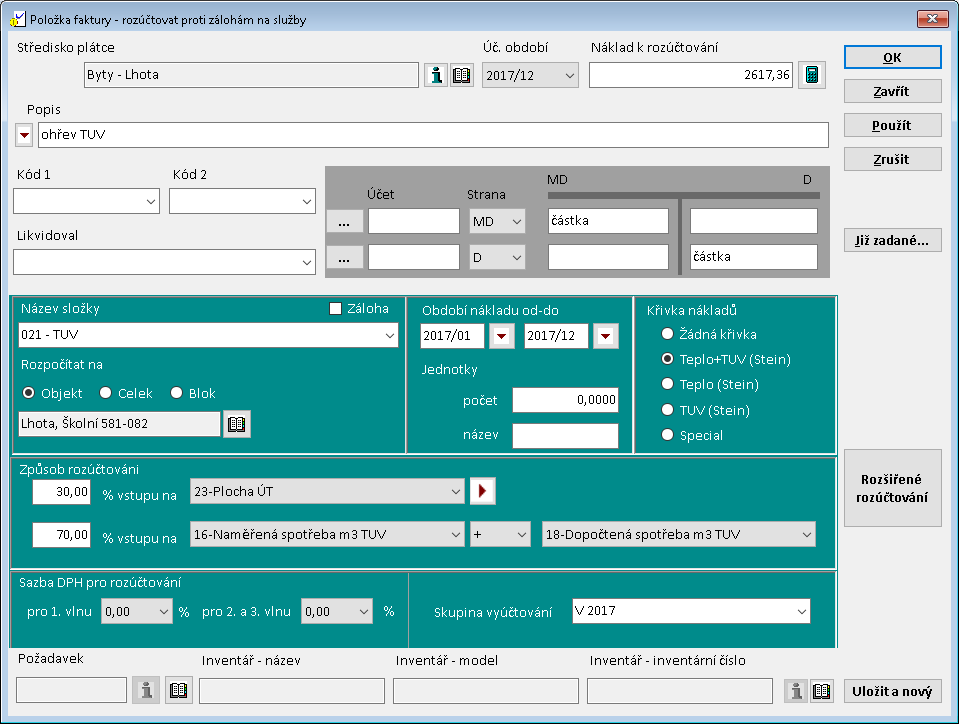Image resolution: width=959 pixels, height=724 pixels.
Task: Click the Jednotky počet input field
Action: (565, 400)
